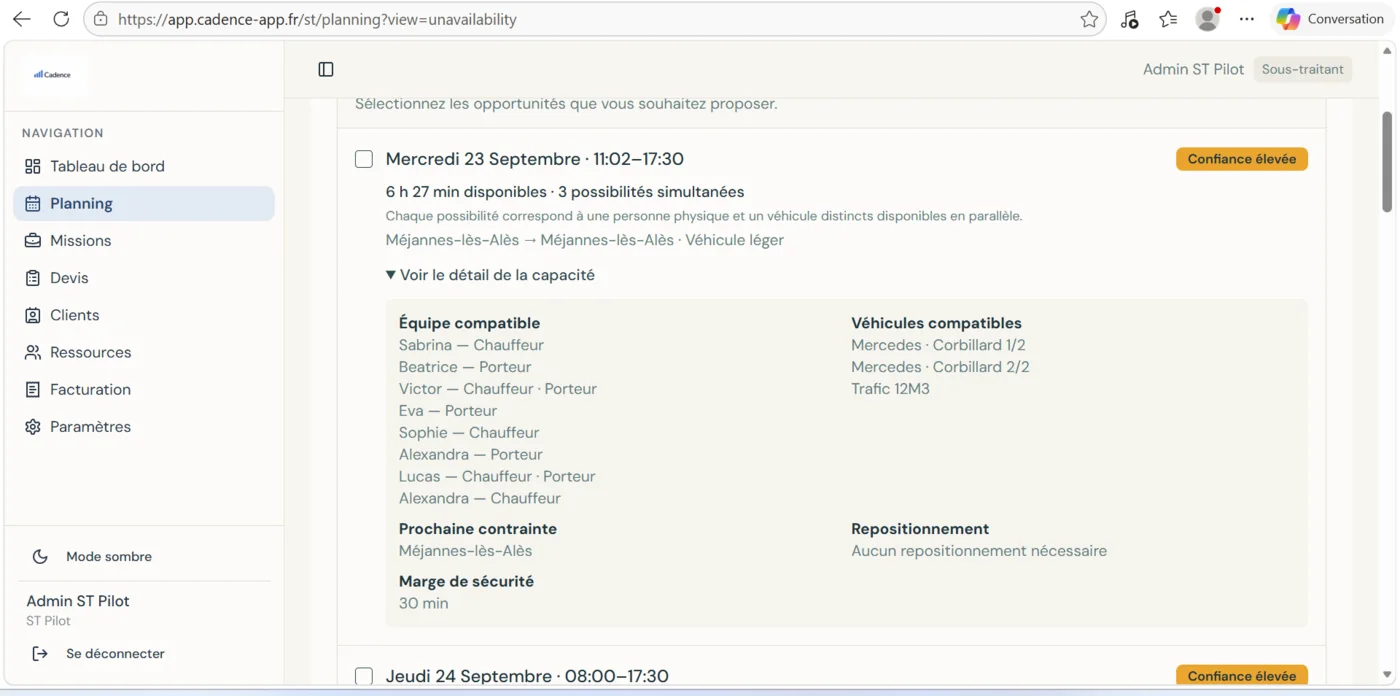Open the browser profile avatar

[x=1208, y=19]
